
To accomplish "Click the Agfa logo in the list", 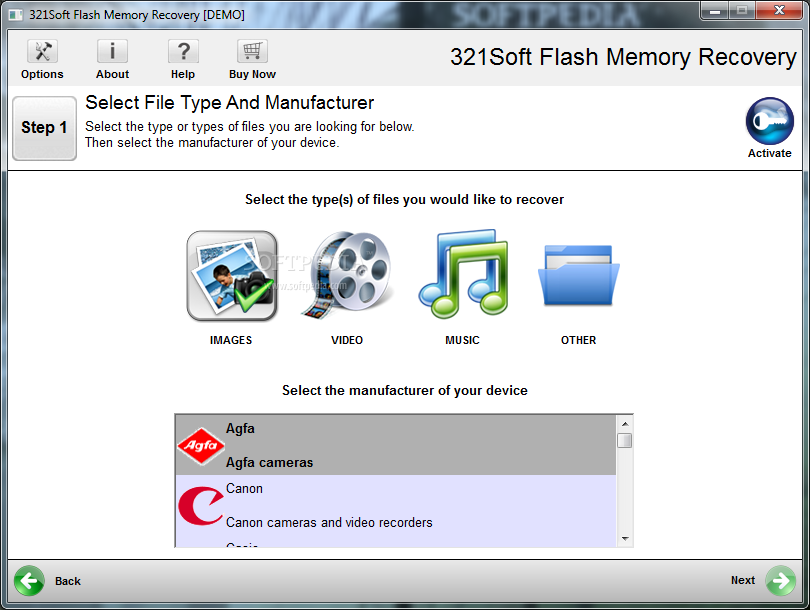I will click(201, 446).
